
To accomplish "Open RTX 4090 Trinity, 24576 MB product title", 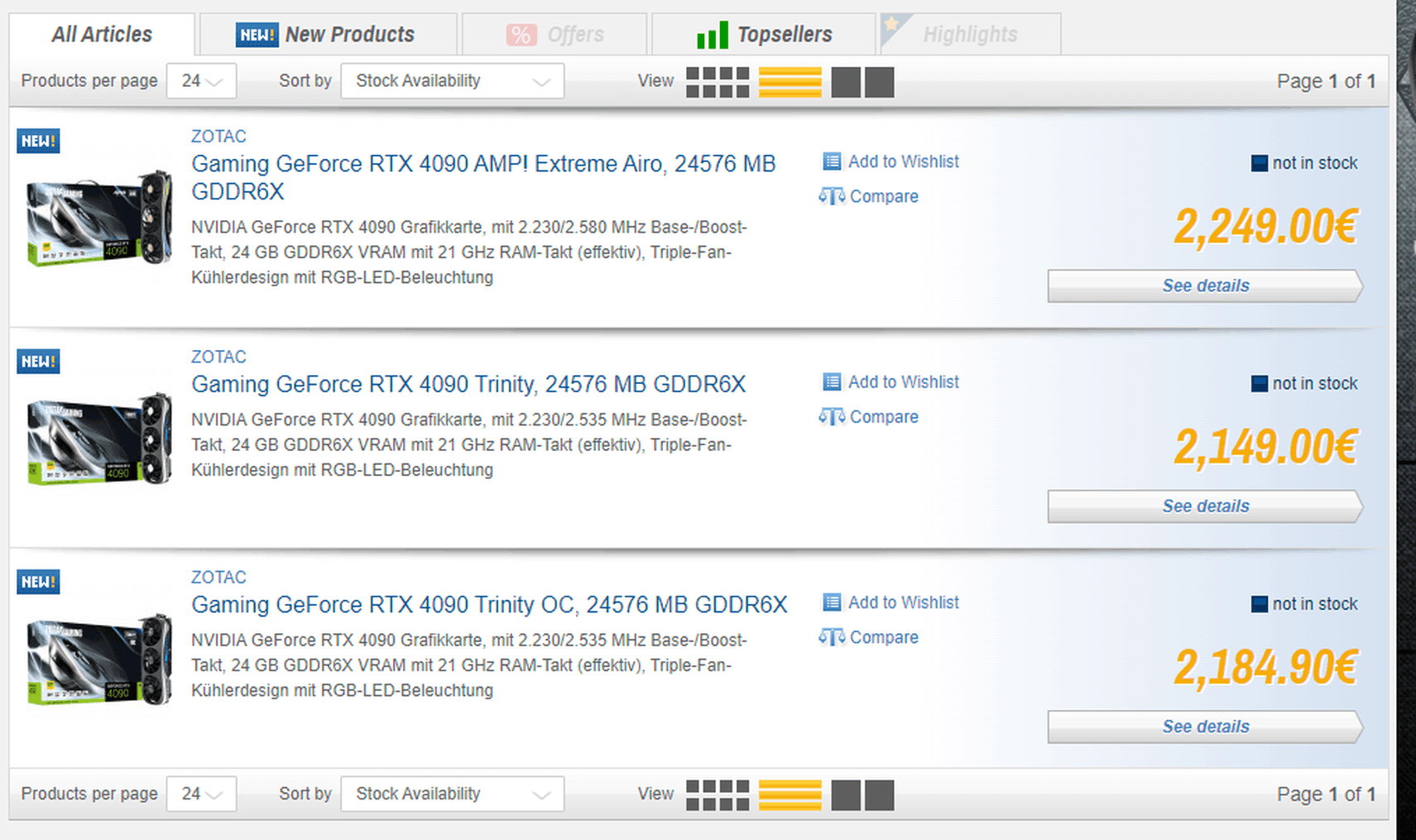I will [468, 384].
